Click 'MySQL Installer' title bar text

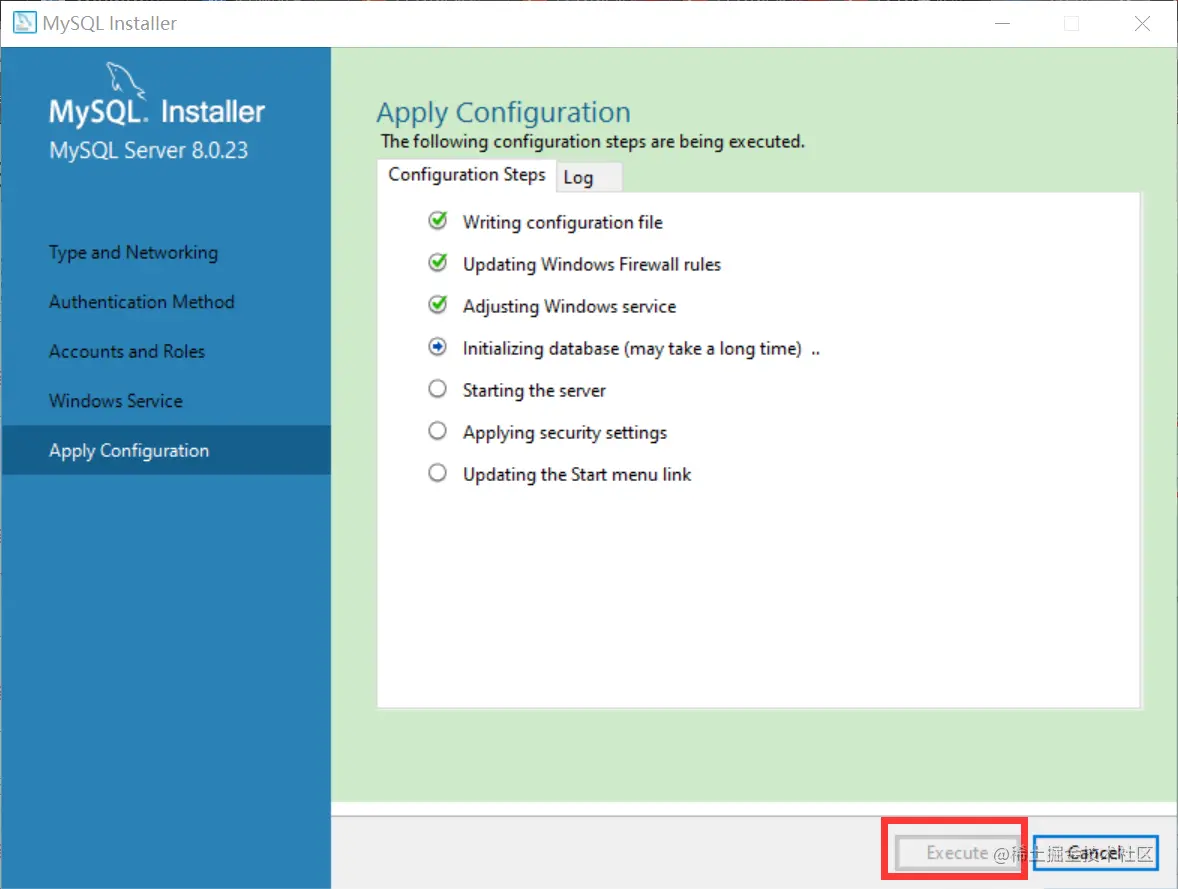pos(110,23)
